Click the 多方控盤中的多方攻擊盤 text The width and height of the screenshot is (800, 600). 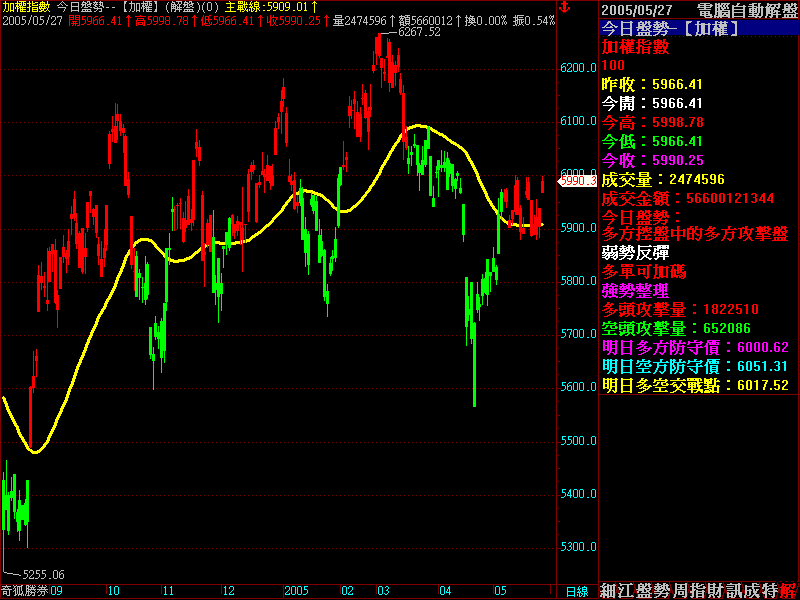(x=695, y=234)
